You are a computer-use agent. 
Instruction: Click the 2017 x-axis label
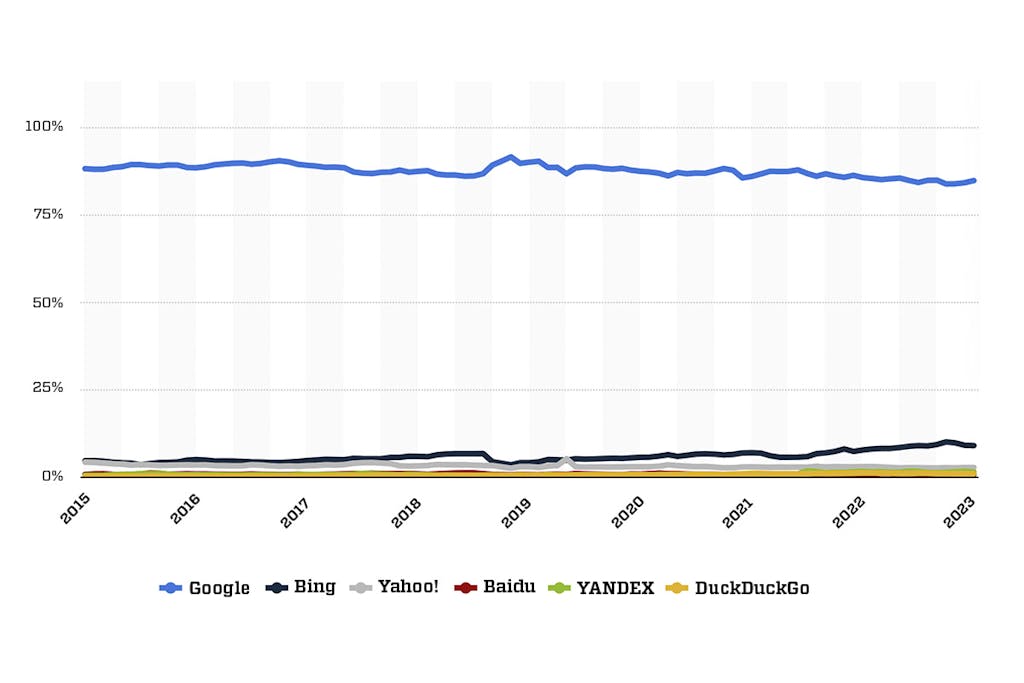[x=296, y=507]
